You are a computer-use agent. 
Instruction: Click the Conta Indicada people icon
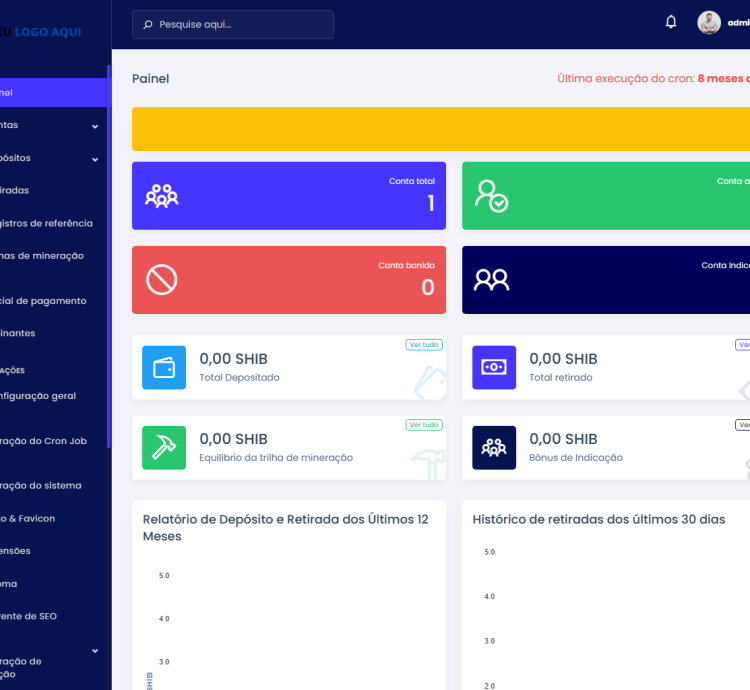[x=491, y=280]
